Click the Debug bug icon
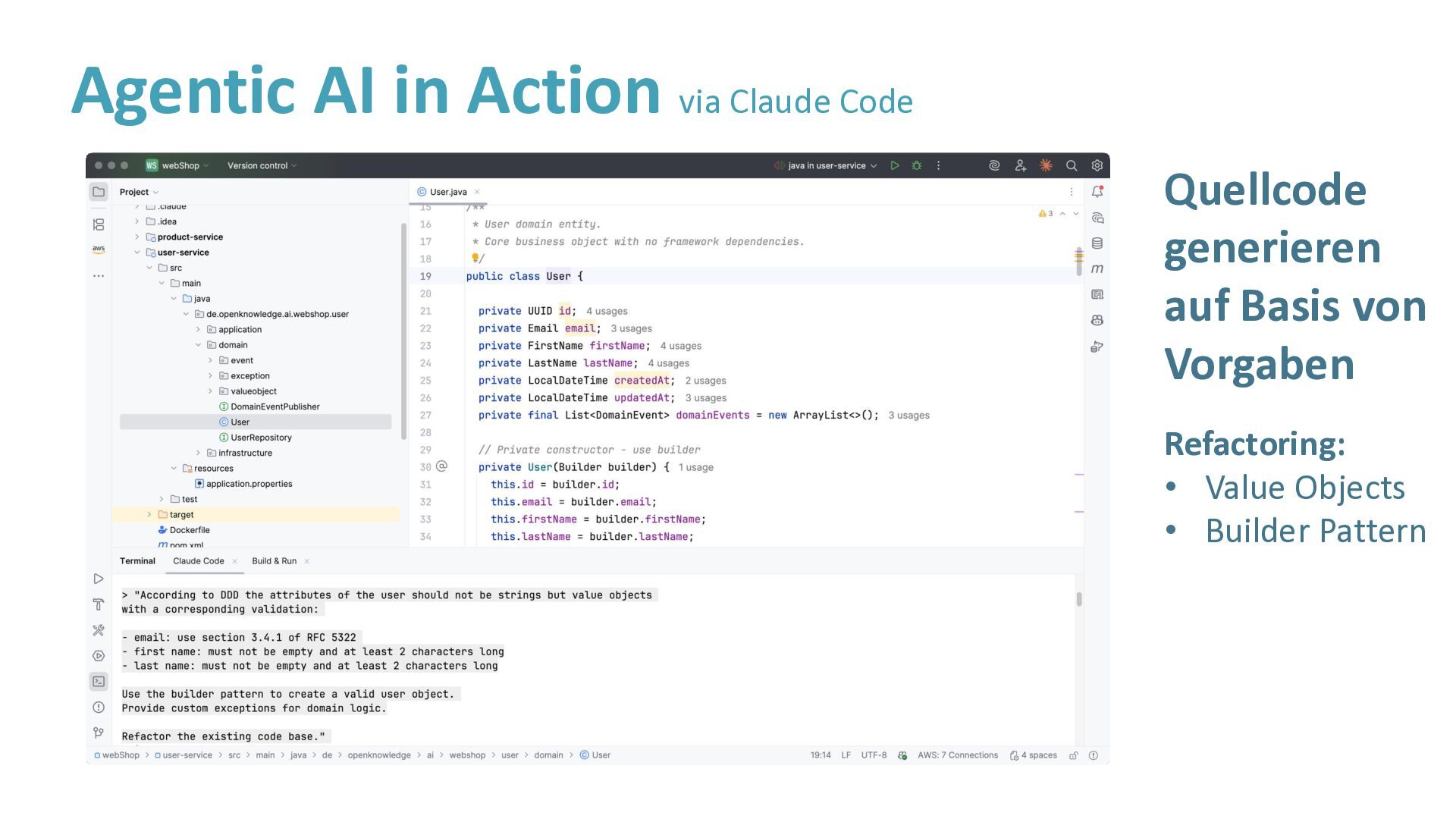Image resolution: width=1456 pixels, height=819 pixels. 917,165
